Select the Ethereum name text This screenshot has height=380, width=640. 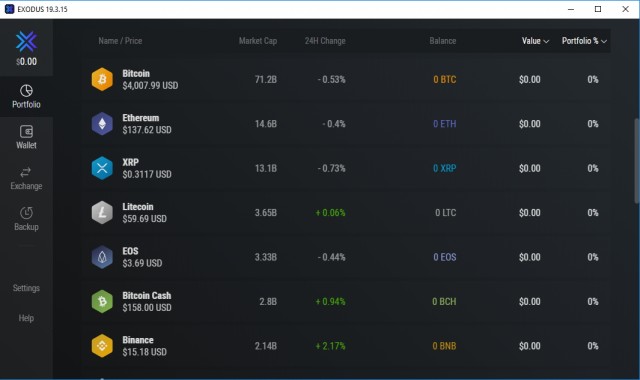click(x=140, y=118)
